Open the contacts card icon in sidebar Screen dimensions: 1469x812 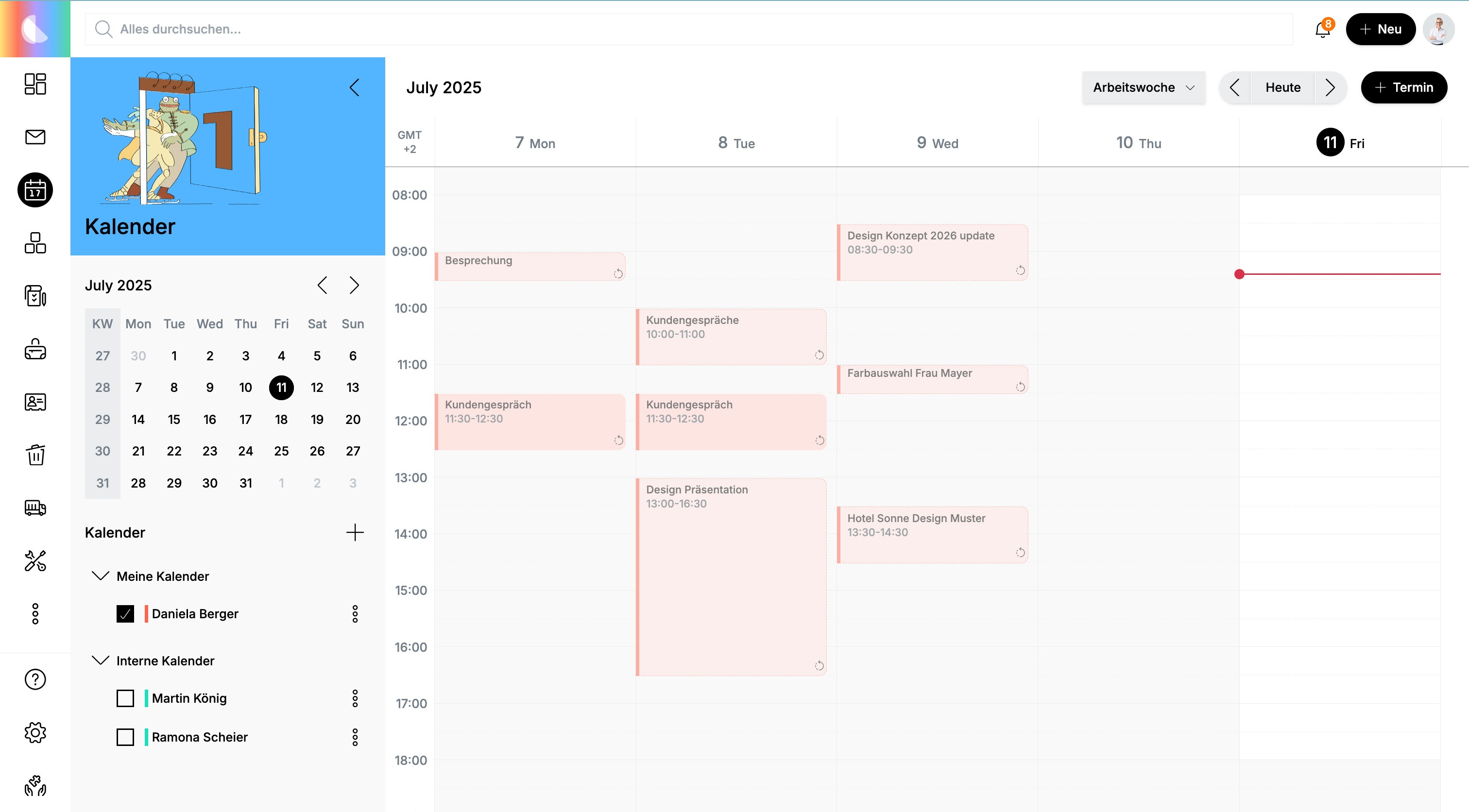click(x=35, y=402)
